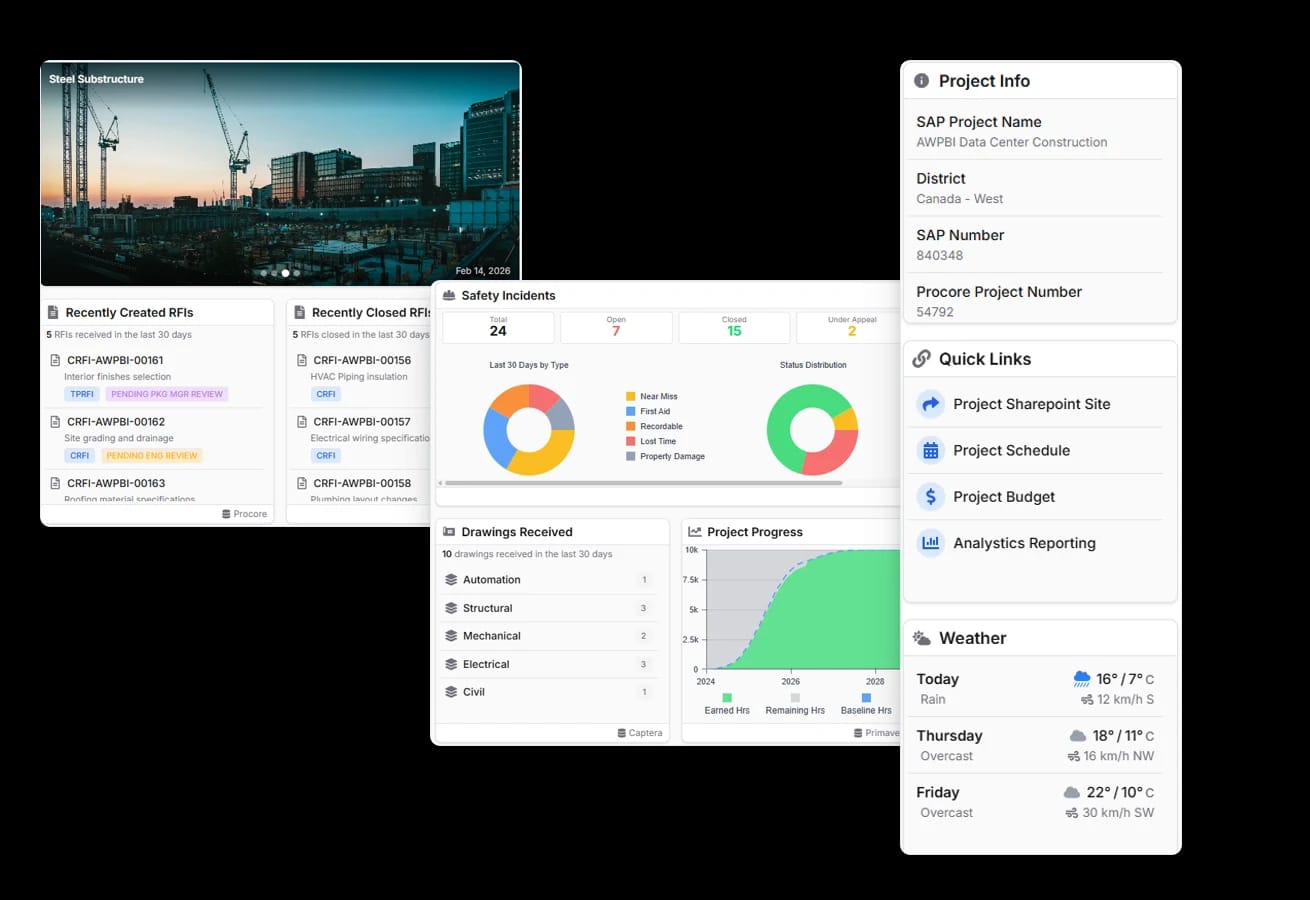Click the PENDING ENG REVIEW tag
This screenshot has height=900, width=1310.
pyautogui.click(x=152, y=455)
